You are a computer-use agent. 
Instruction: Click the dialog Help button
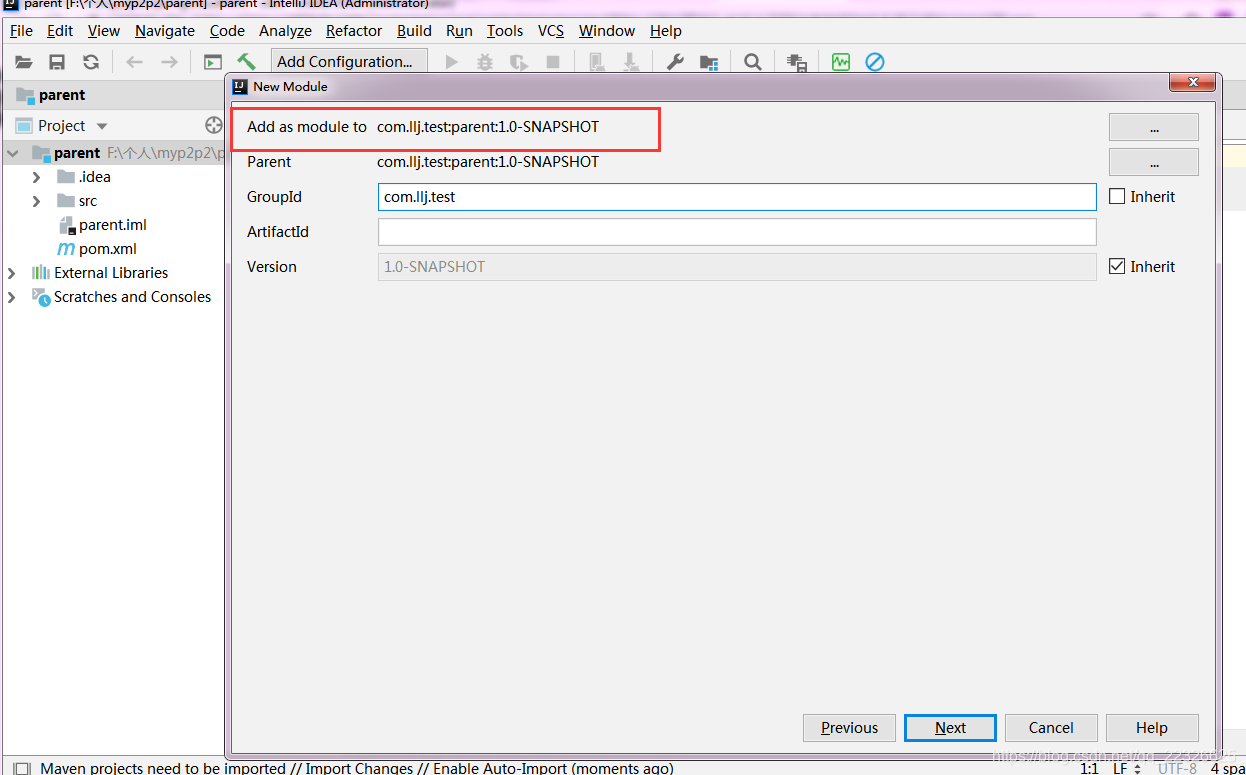click(x=1152, y=728)
